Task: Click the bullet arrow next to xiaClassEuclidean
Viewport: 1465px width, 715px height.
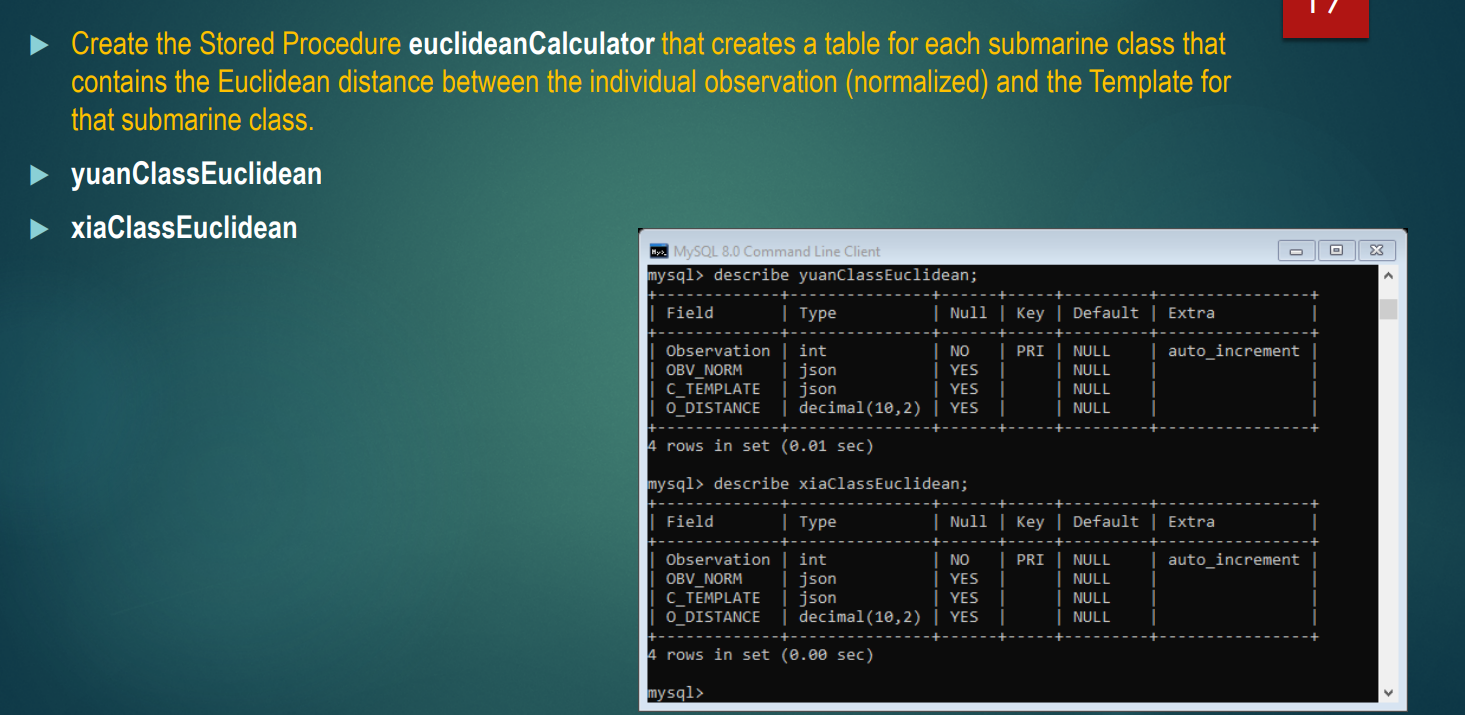Action: pos(37,228)
